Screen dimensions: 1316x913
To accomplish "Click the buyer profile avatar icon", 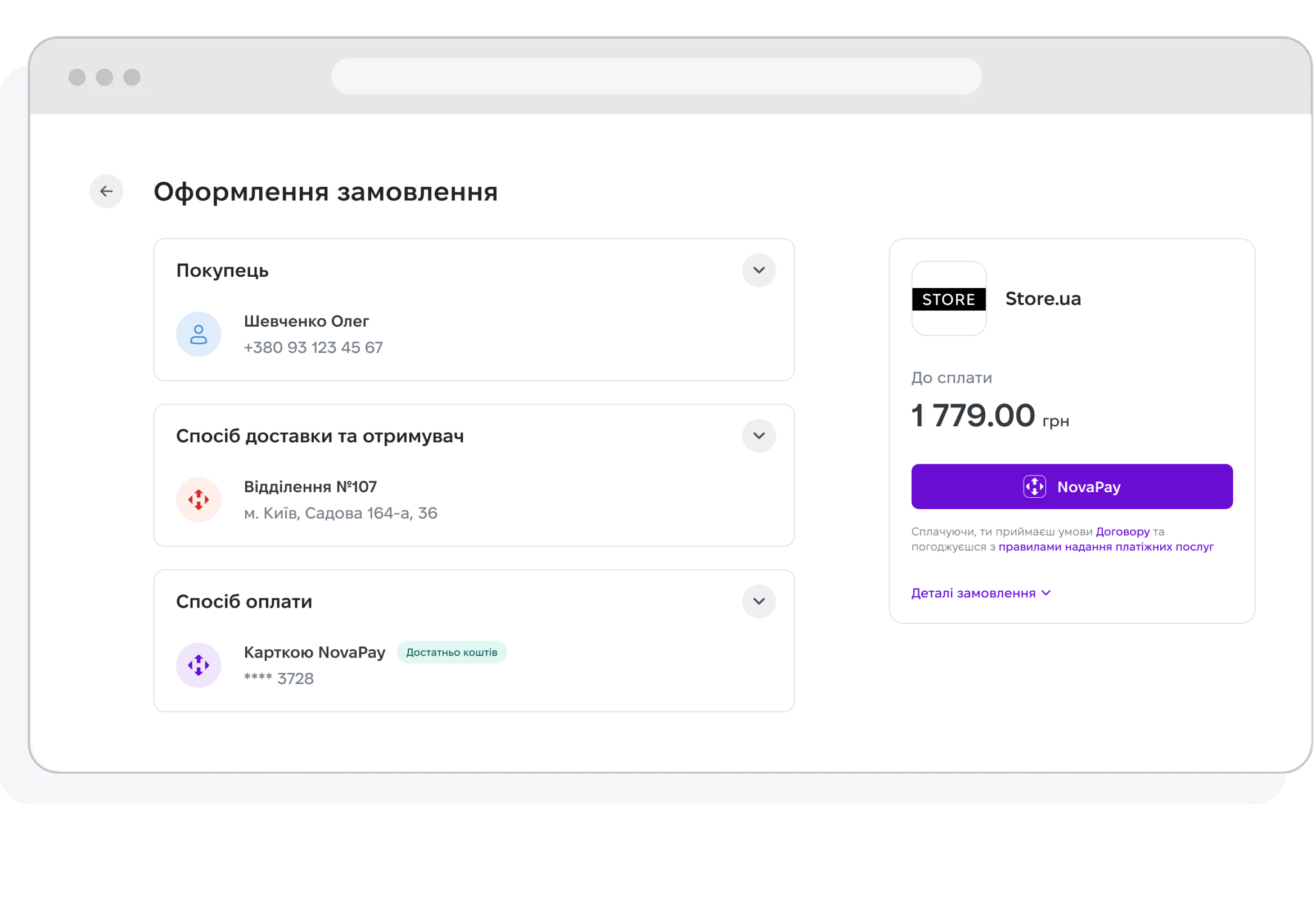I will pyautogui.click(x=199, y=334).
